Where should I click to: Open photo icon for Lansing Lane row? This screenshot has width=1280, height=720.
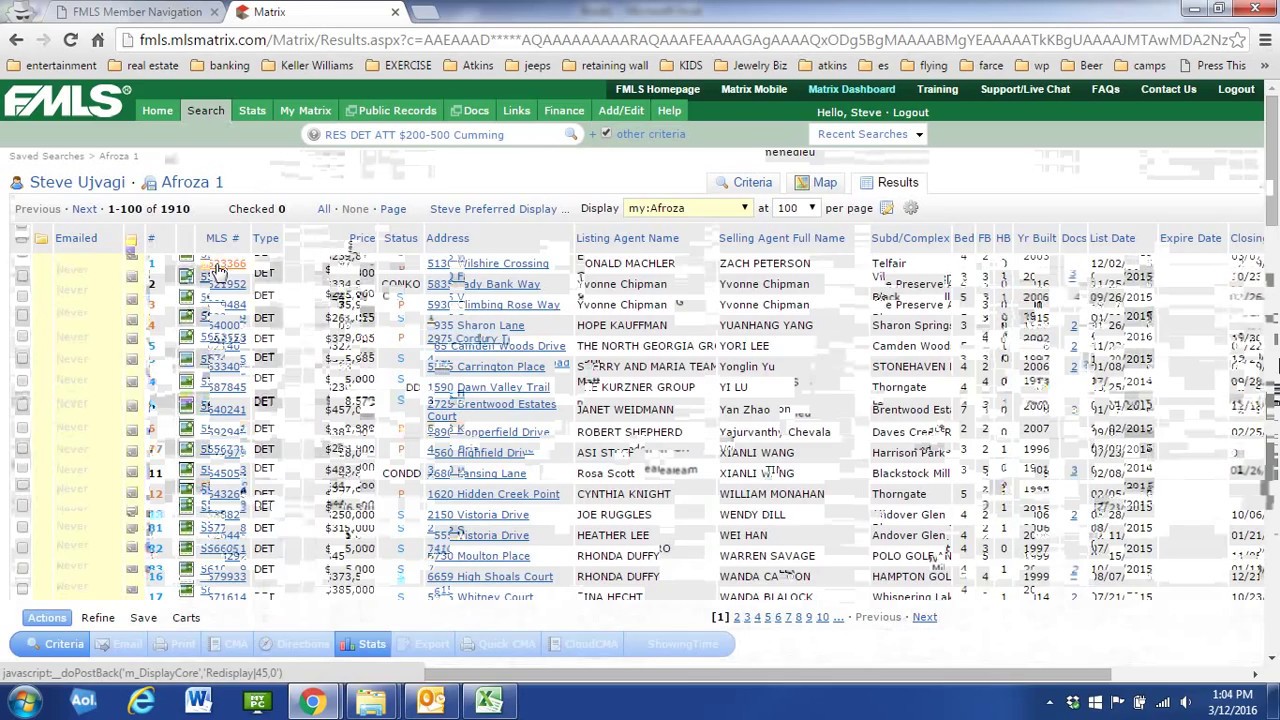click(186, 470)
